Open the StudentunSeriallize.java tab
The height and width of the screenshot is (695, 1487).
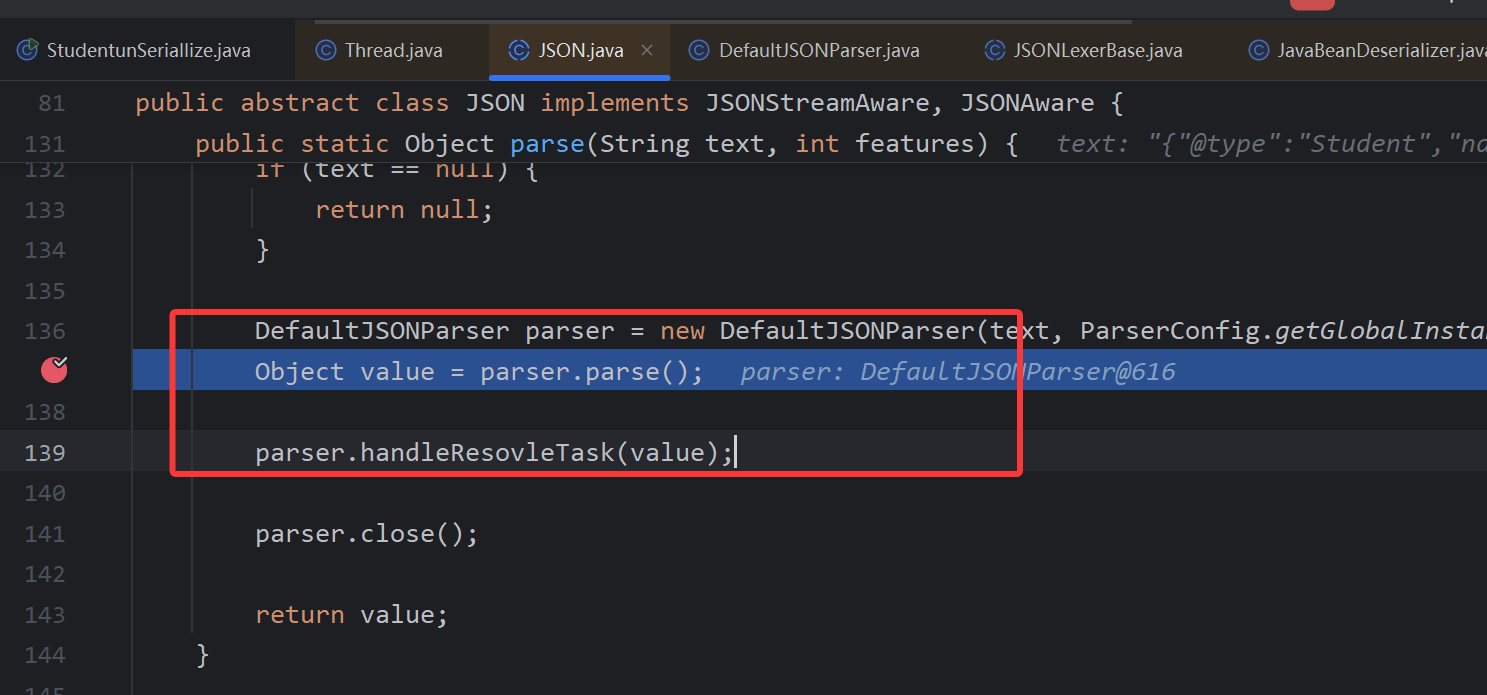(148, 50)
